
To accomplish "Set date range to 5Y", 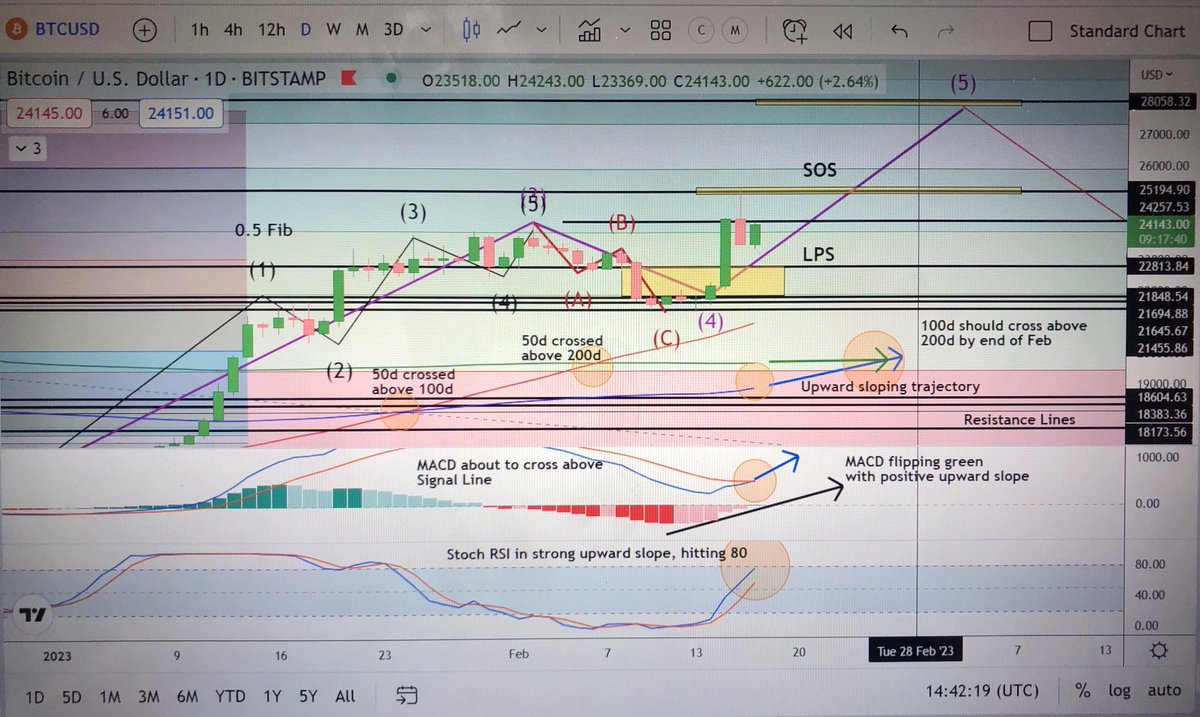I will [x=308, y=695].
